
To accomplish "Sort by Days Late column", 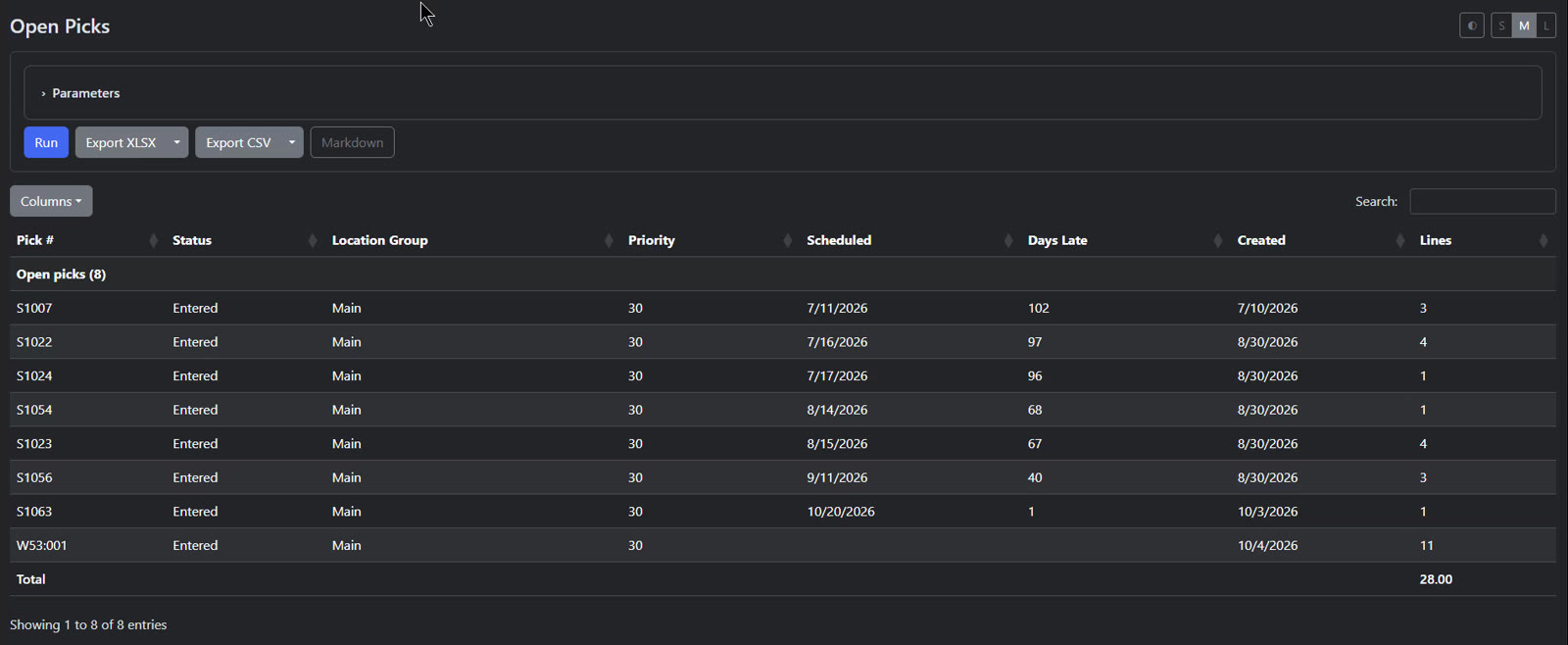I will coord(1125,240).
